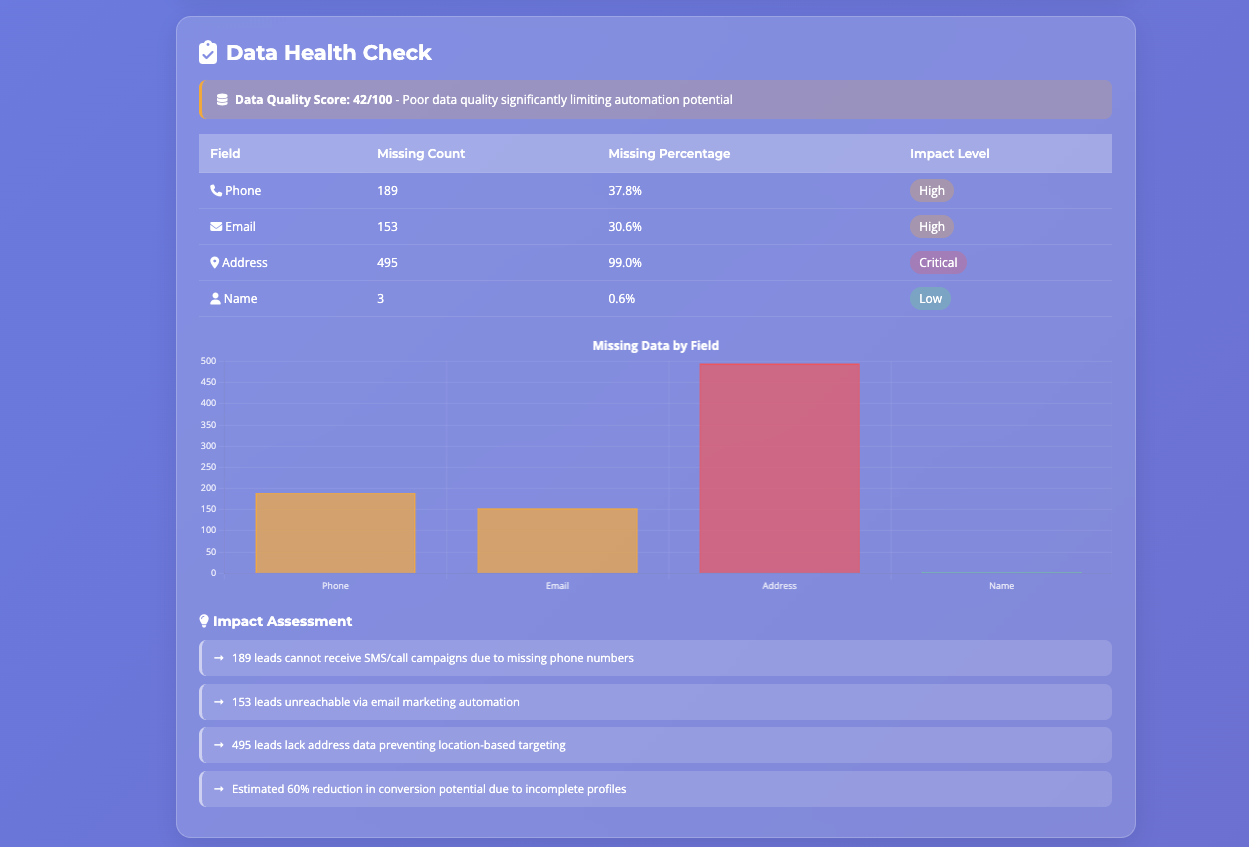This screenshot has height=847, width=1249.
Task: Select the Email bar in the chart
Action: [557, 540]
